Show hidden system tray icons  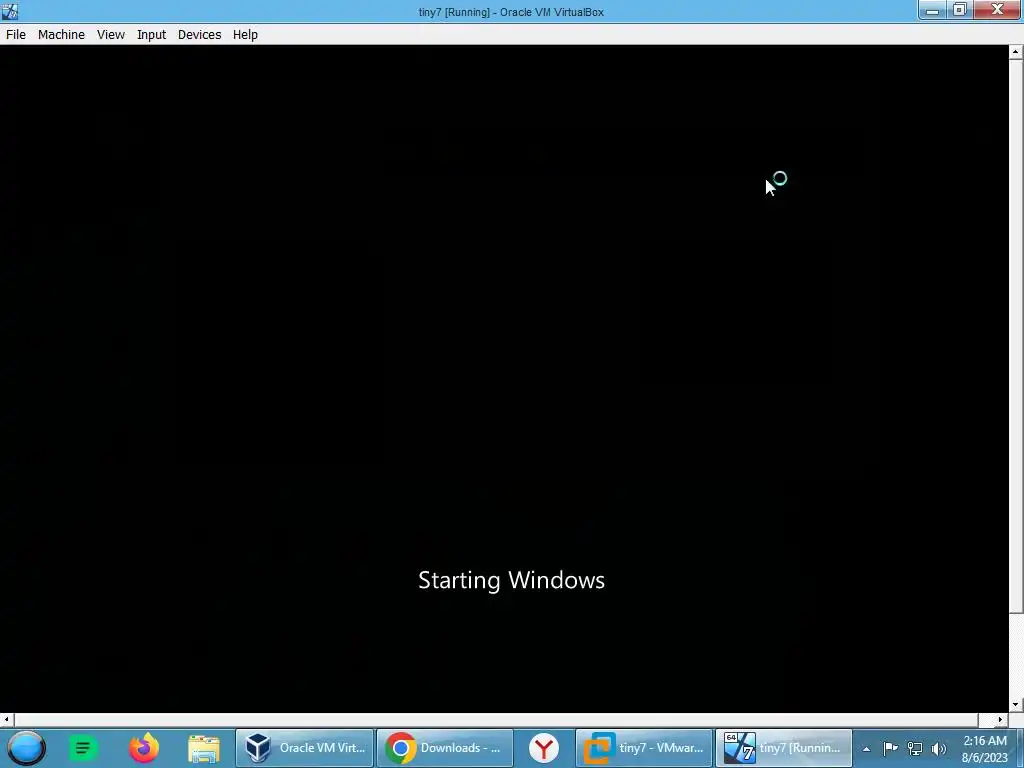pyautogui.click(x=866, y=749)
